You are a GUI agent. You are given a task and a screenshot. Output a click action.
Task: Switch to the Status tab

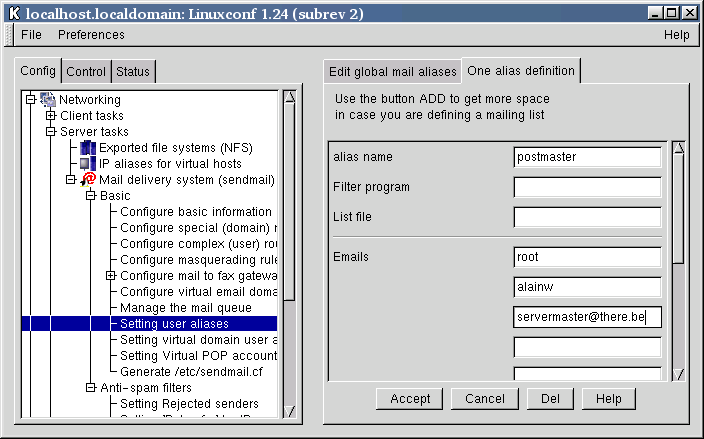click(x=133, y=71)
